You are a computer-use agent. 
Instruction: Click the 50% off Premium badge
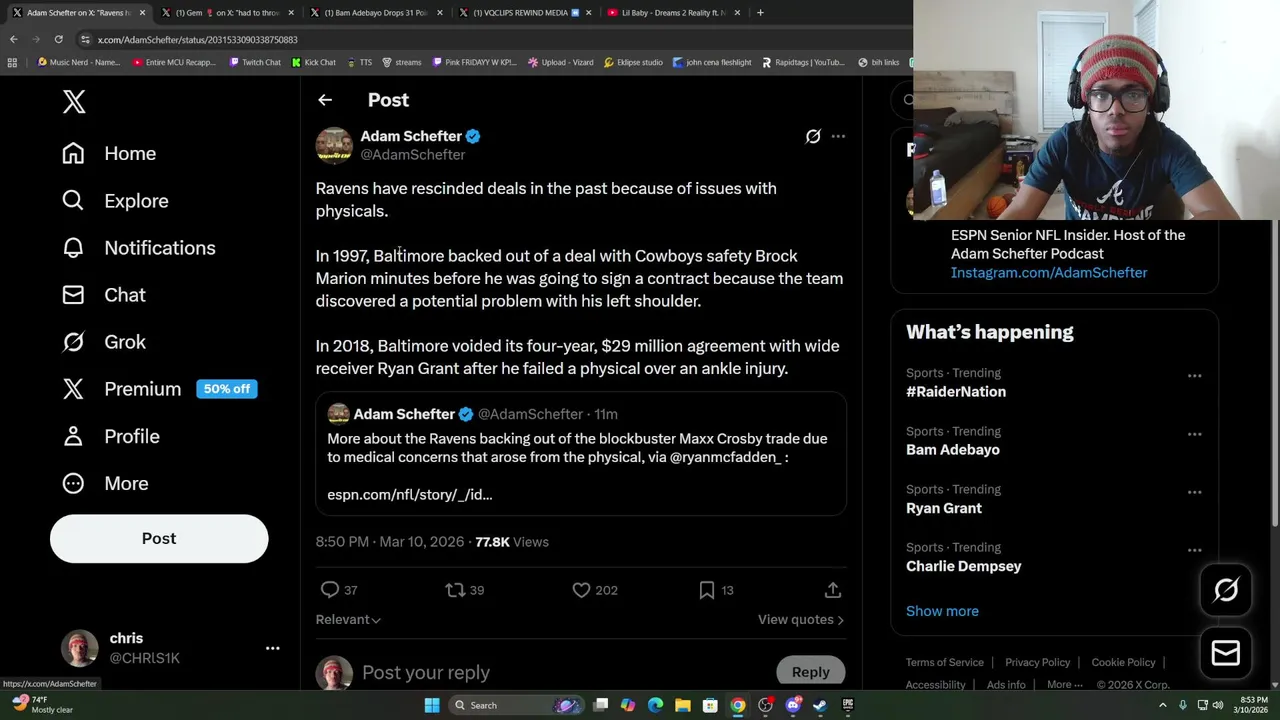click(227, 389)
